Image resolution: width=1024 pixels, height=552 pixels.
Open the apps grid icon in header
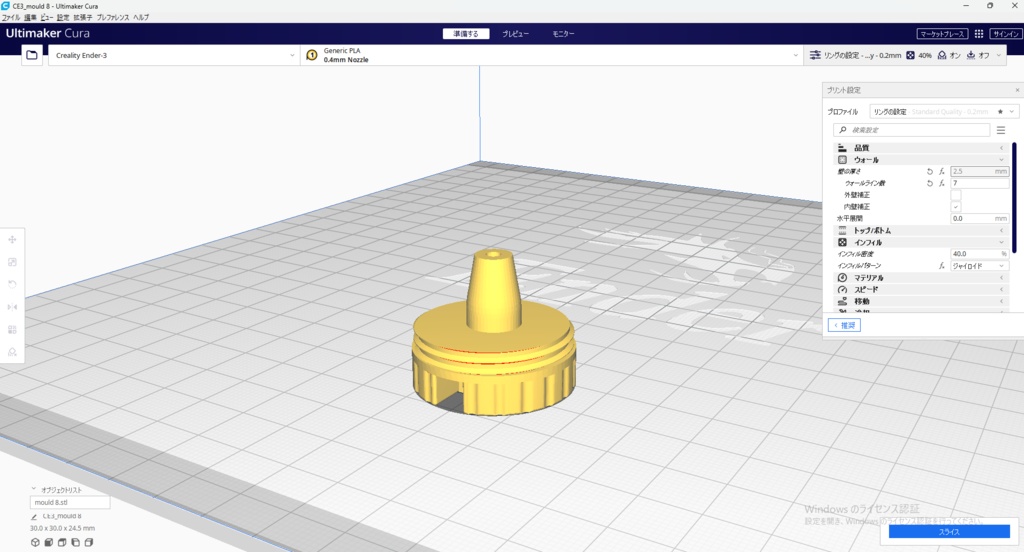(979, 34)
